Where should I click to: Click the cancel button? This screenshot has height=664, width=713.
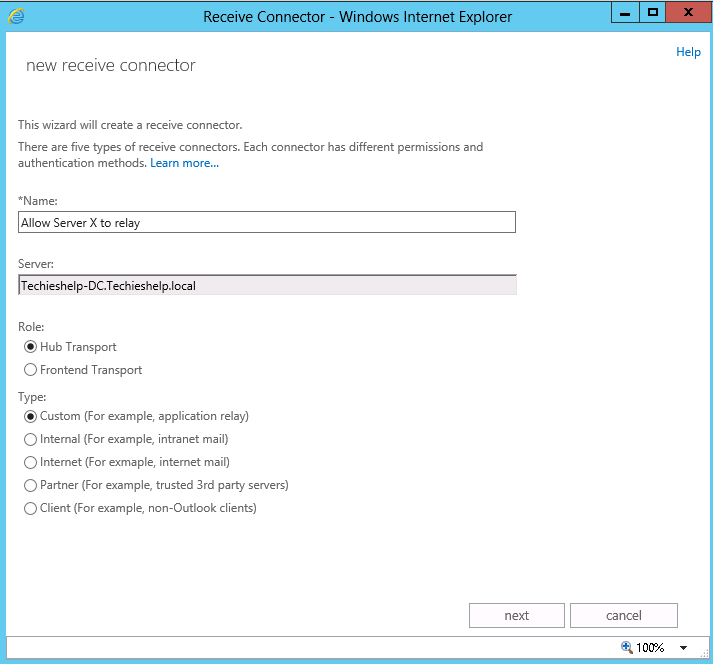coord(623,615)
